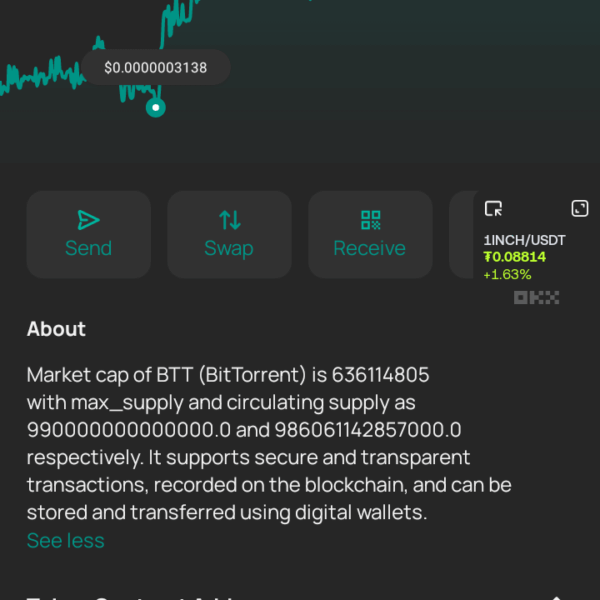Tap the Swap arrows icon
This screenshot has width=600, height=600.
[229, 220]
